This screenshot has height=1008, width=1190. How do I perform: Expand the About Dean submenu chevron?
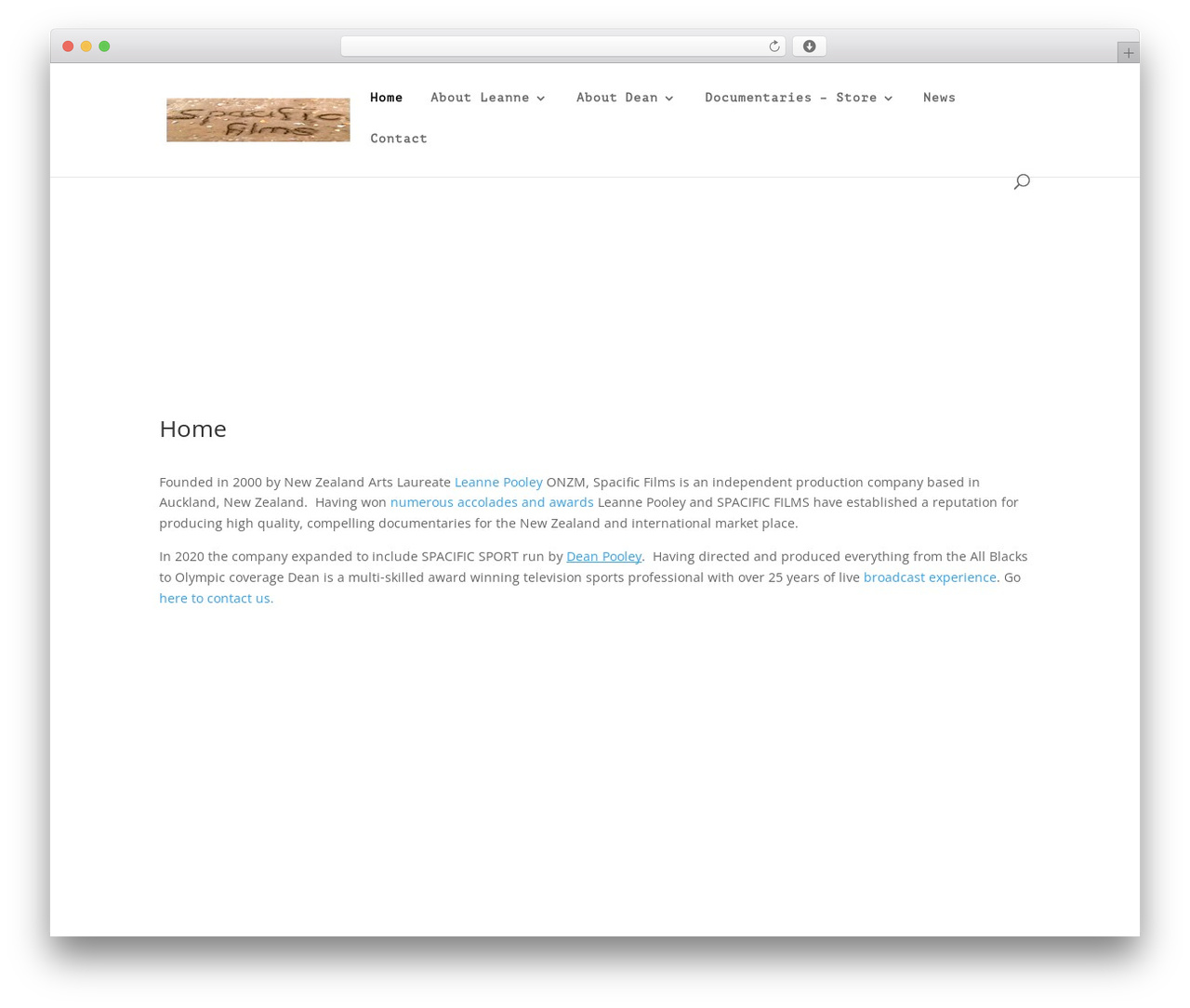(x=669, y=99)
